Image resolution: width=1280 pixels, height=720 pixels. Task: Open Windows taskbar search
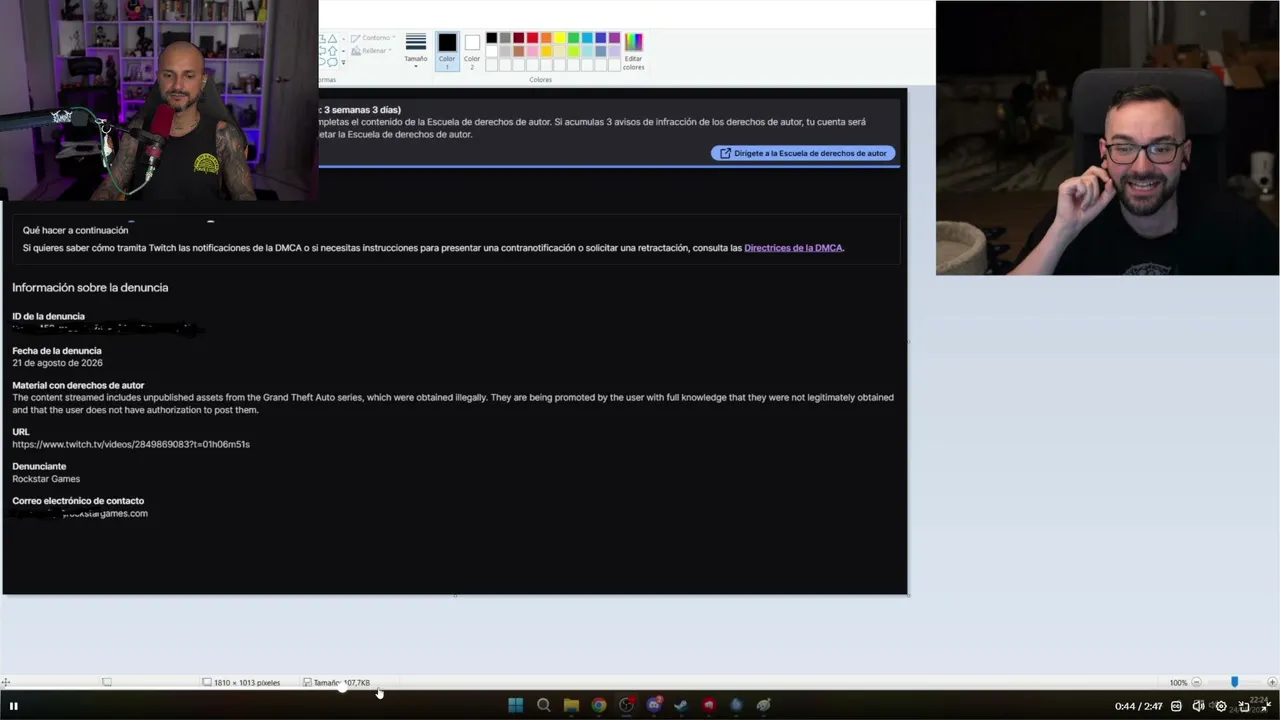tap(543, 705)
